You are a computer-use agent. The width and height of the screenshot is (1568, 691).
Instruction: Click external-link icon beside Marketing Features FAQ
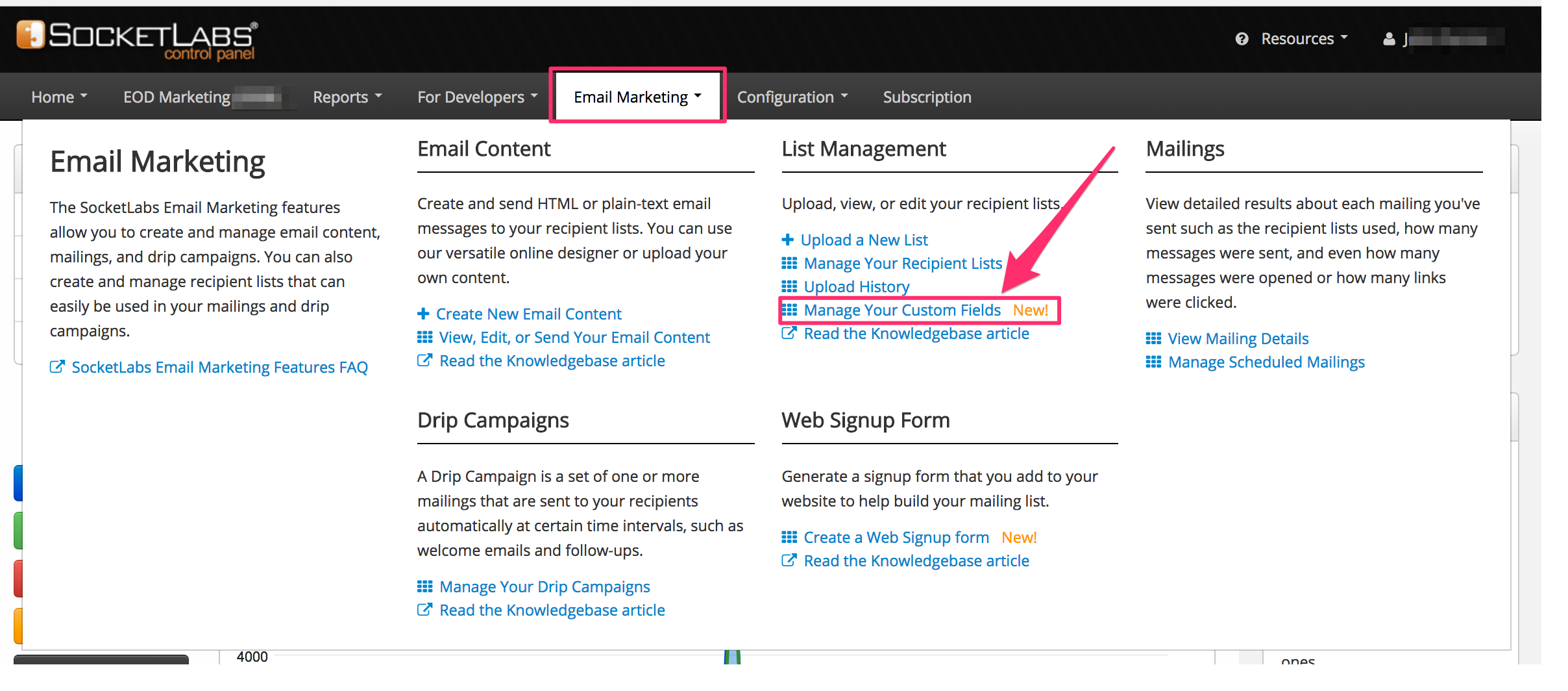[57, 367]
